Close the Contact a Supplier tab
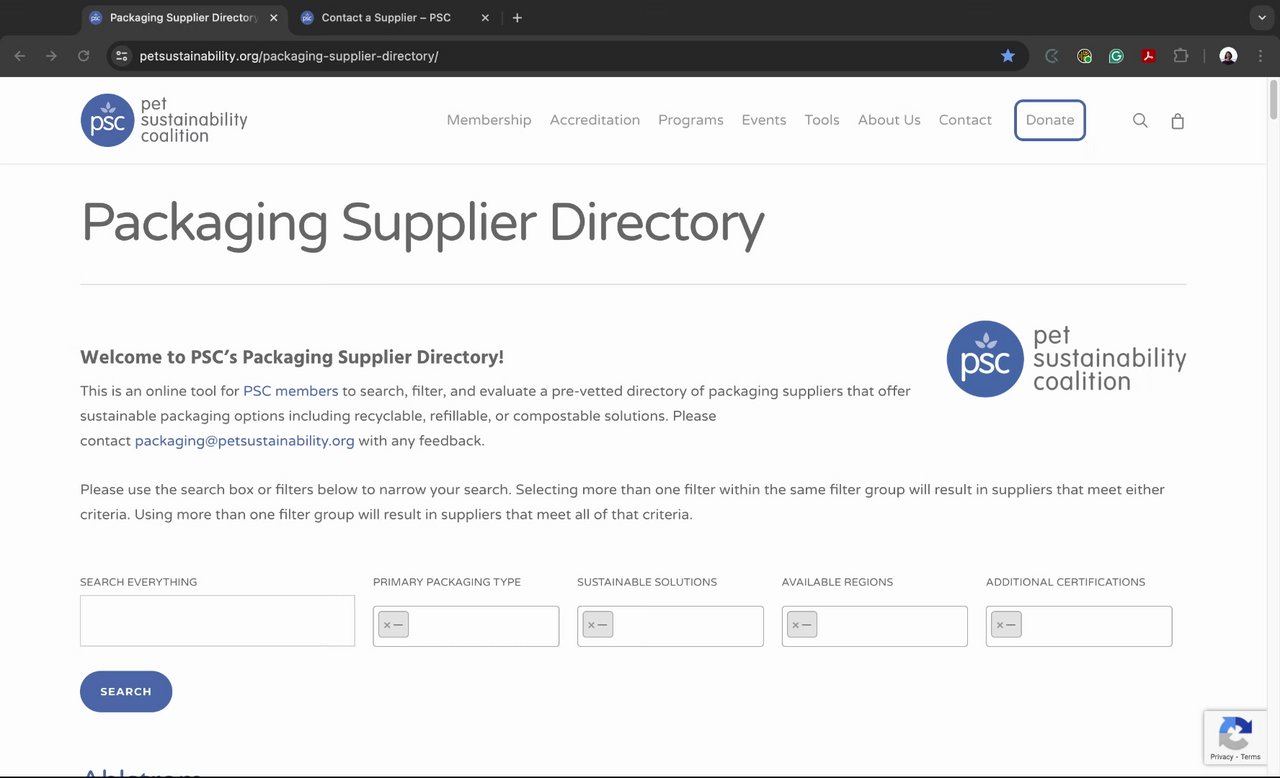 [x=485, y=18]
